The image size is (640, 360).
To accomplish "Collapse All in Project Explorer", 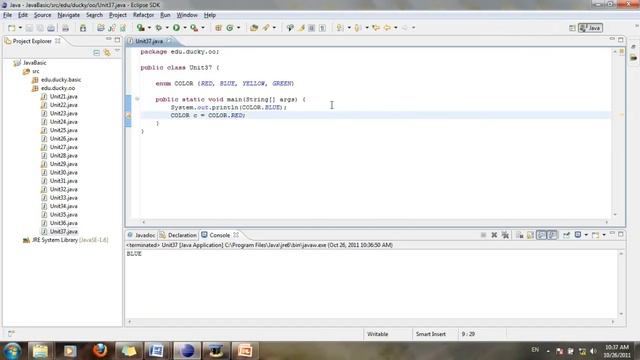I will (x=96, y=53).
